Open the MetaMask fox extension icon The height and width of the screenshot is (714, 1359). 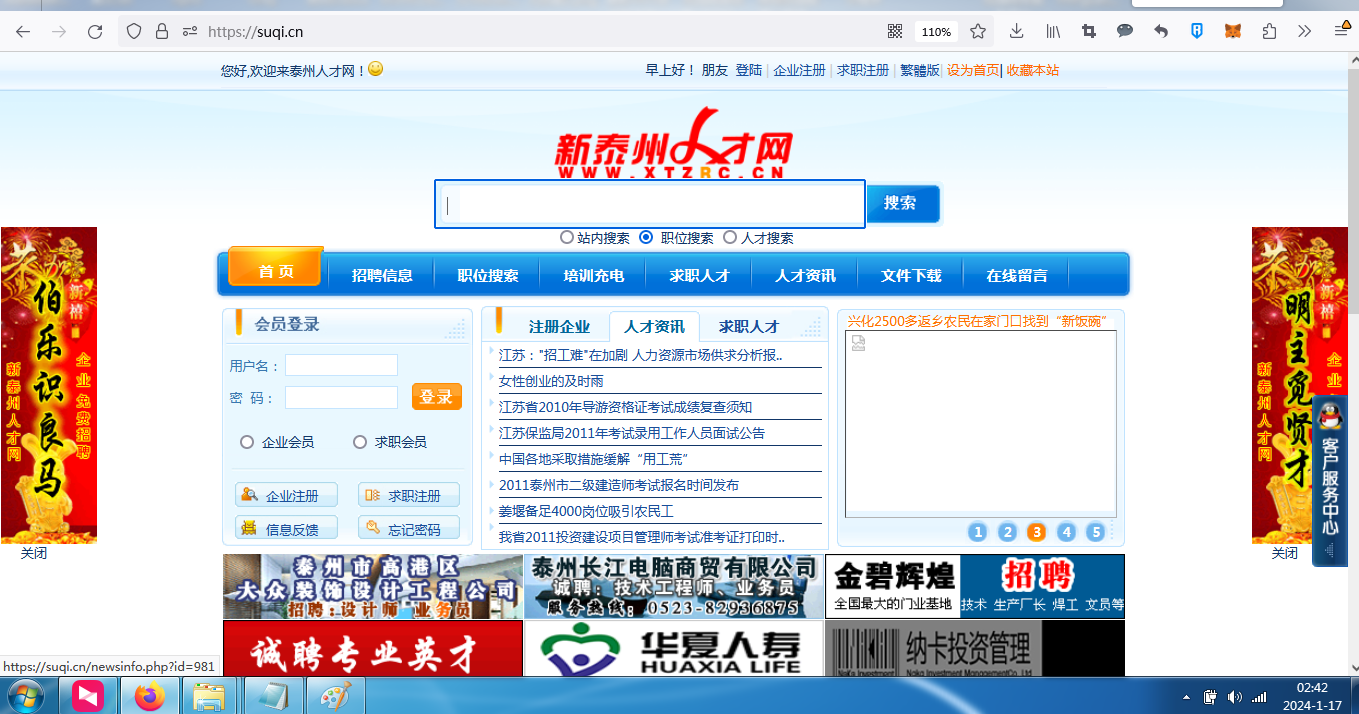[1233, 31]
